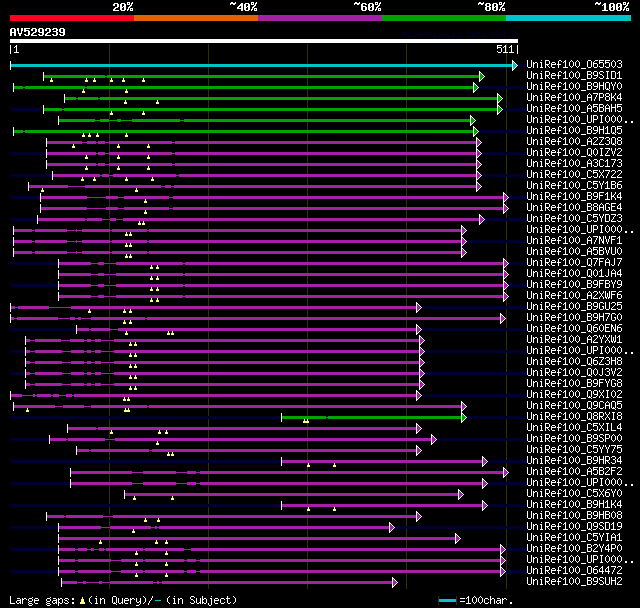640x608 pixels.
Task: Click the cyan ~100% identity legend segment
Action: coord(569,18)
